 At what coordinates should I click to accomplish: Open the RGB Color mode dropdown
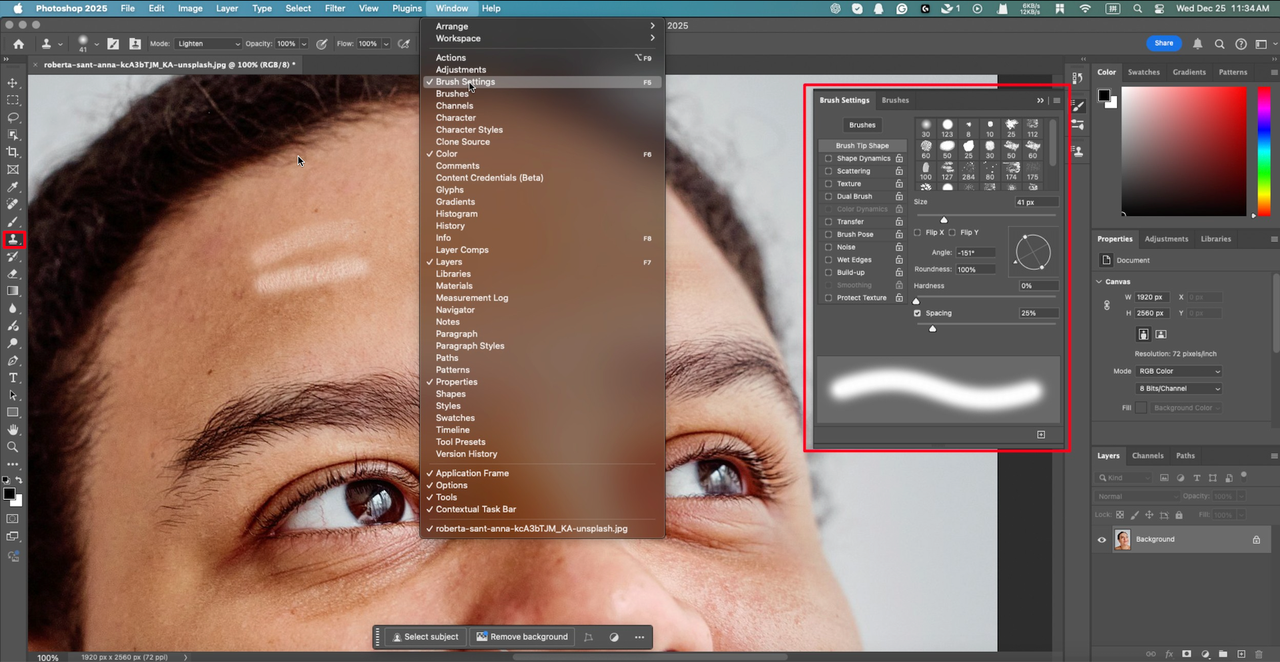point(1179,371)
